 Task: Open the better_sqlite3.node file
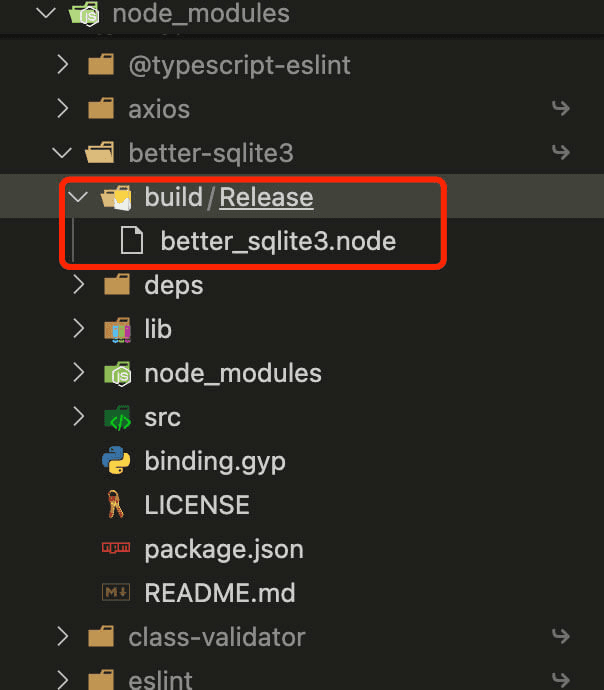pos(278,241)
